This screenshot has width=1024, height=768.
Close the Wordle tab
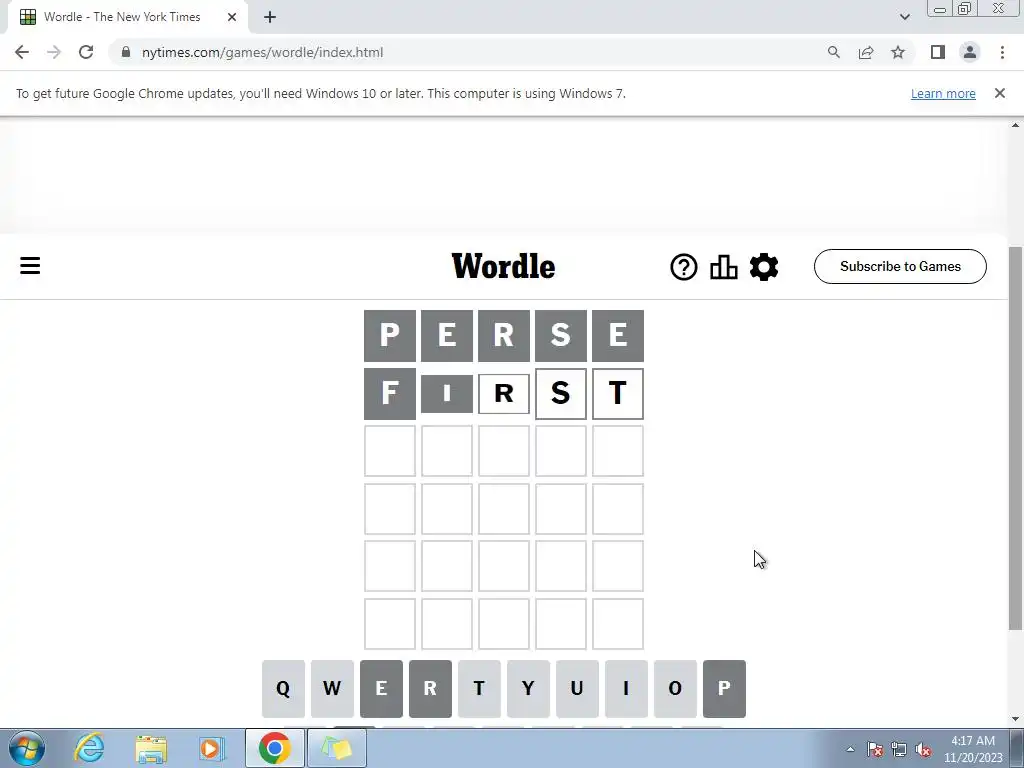[x=232, y=17]
